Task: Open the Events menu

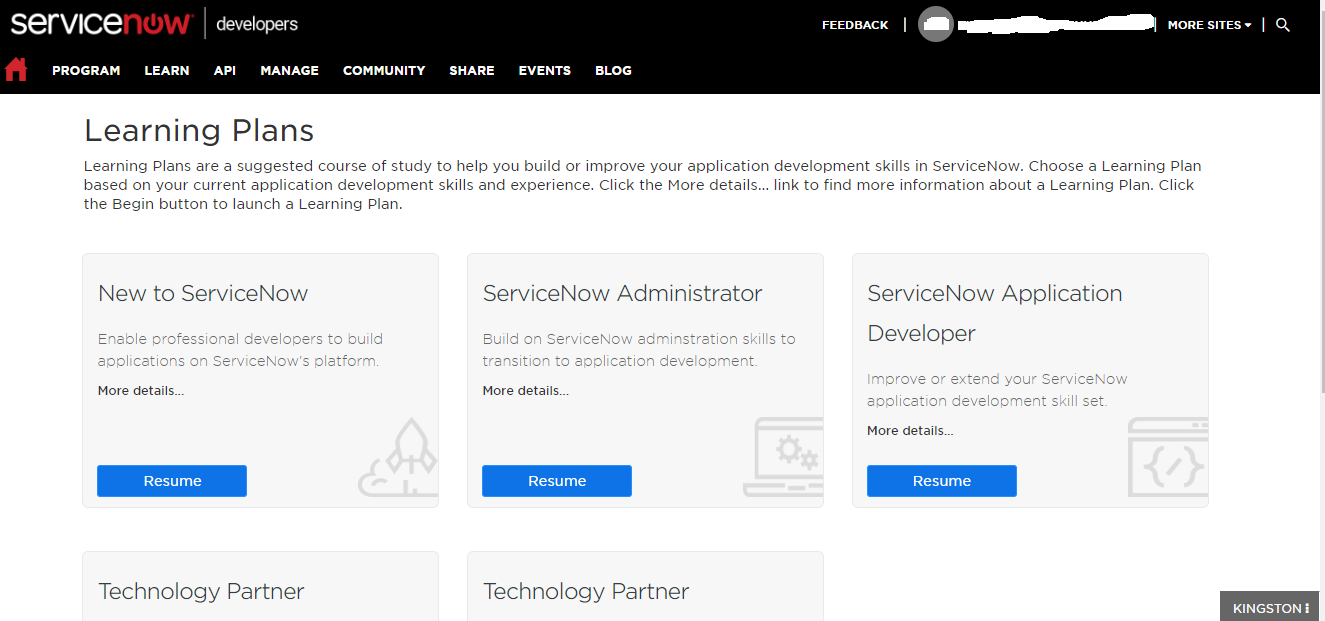Action: (x=545, y=70)
